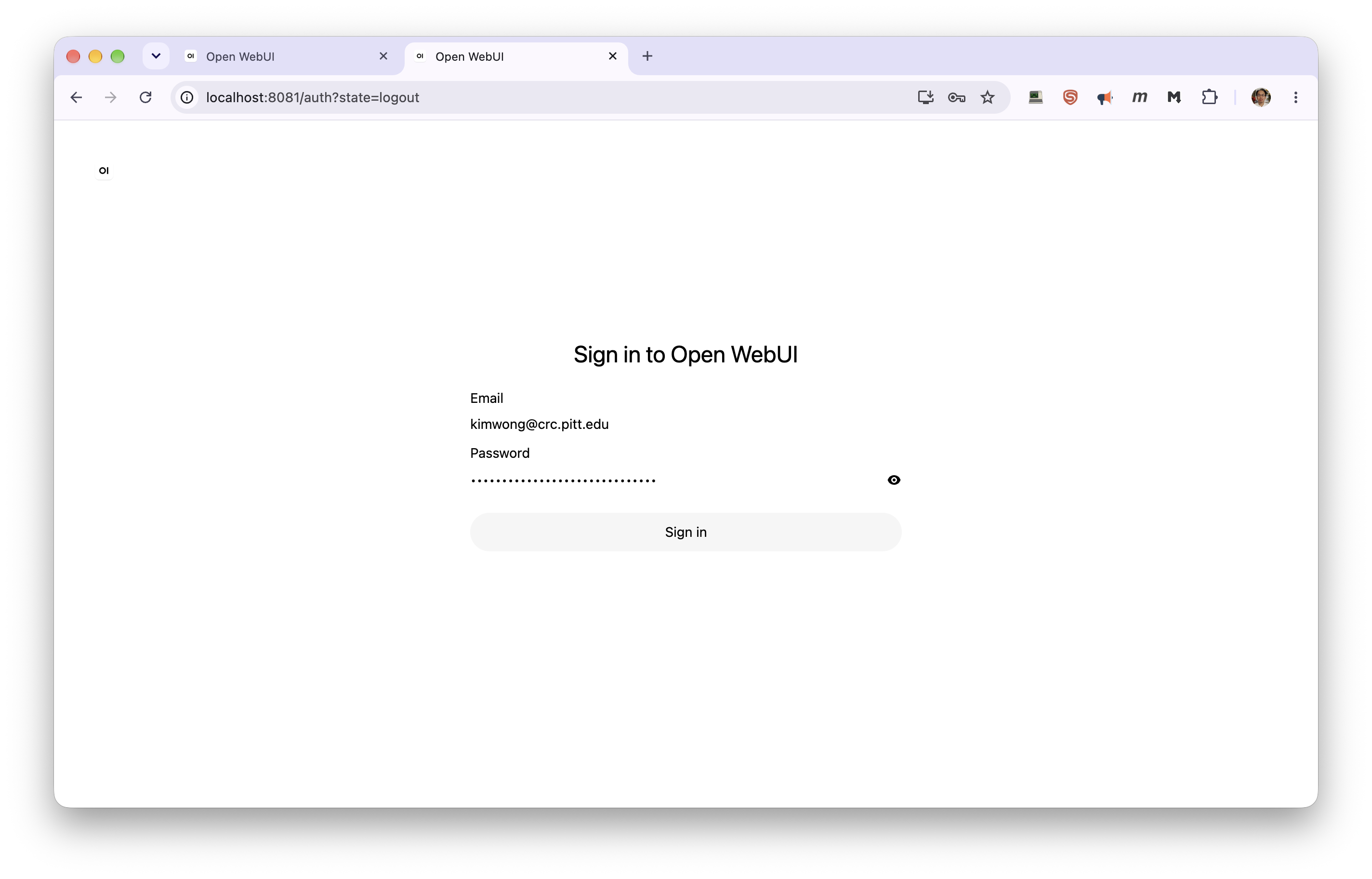This screenshot has width=1372, height=879.
Task: Open a new tab with plus
Action: tap(647, 56)
